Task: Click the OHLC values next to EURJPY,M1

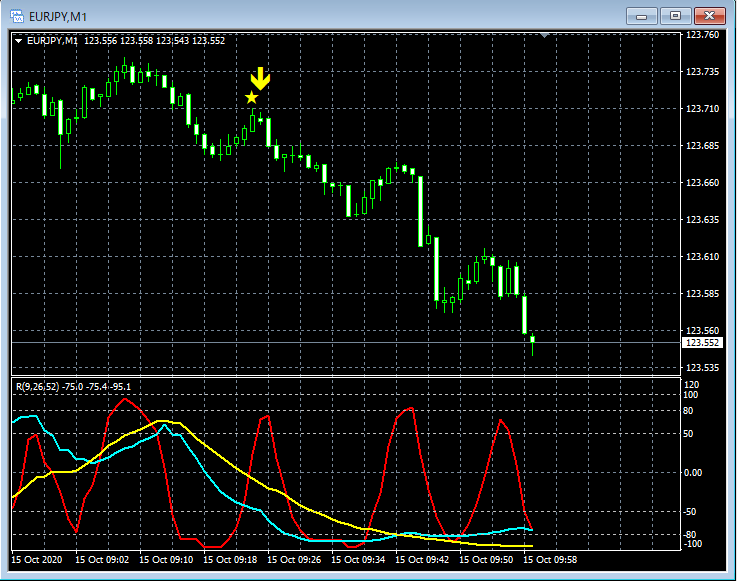Action: [154, 41]
